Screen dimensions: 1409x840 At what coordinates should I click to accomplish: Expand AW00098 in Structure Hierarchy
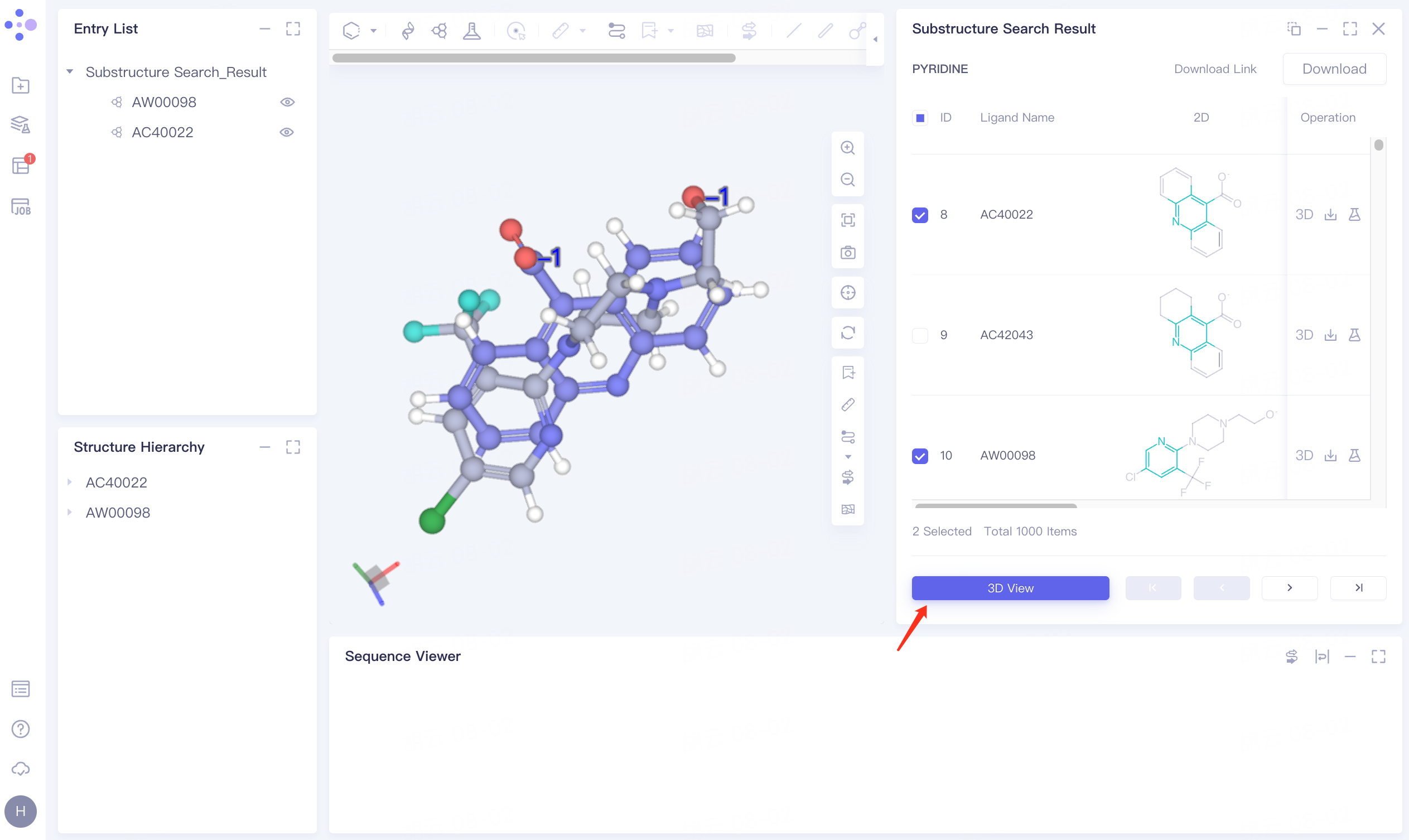click(x=70, y=512)
